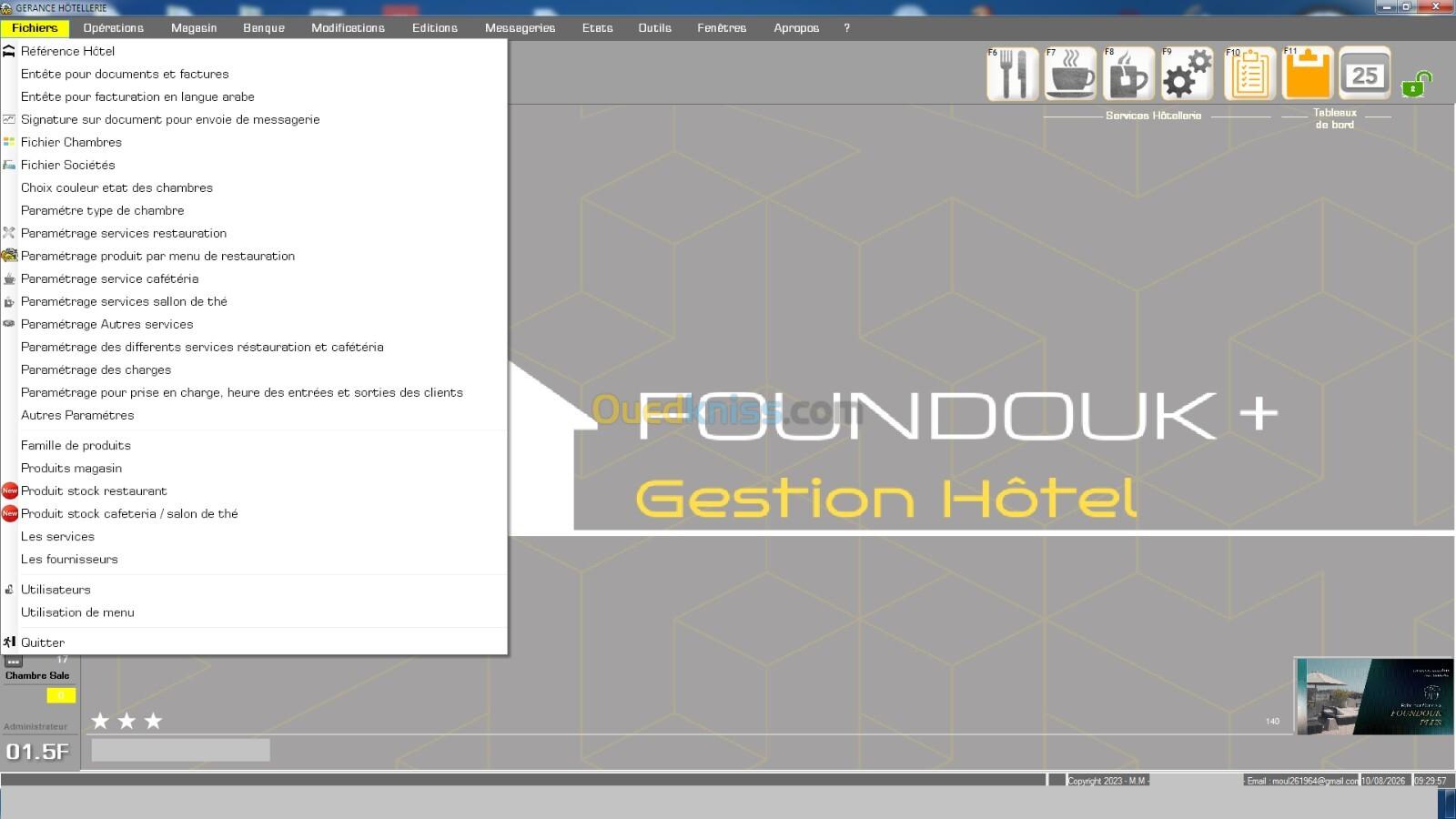The image size is (1456, 819).
Task: Open the Modifications menu
Action: tap(348, 28)
